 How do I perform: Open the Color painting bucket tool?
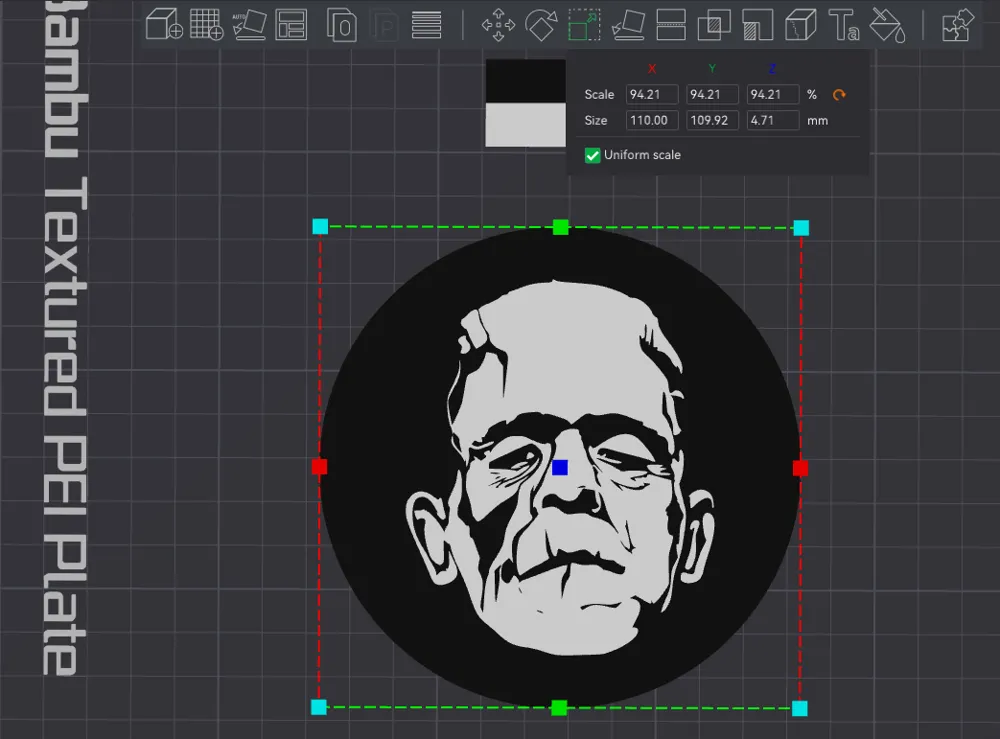[x=888, y=24]
